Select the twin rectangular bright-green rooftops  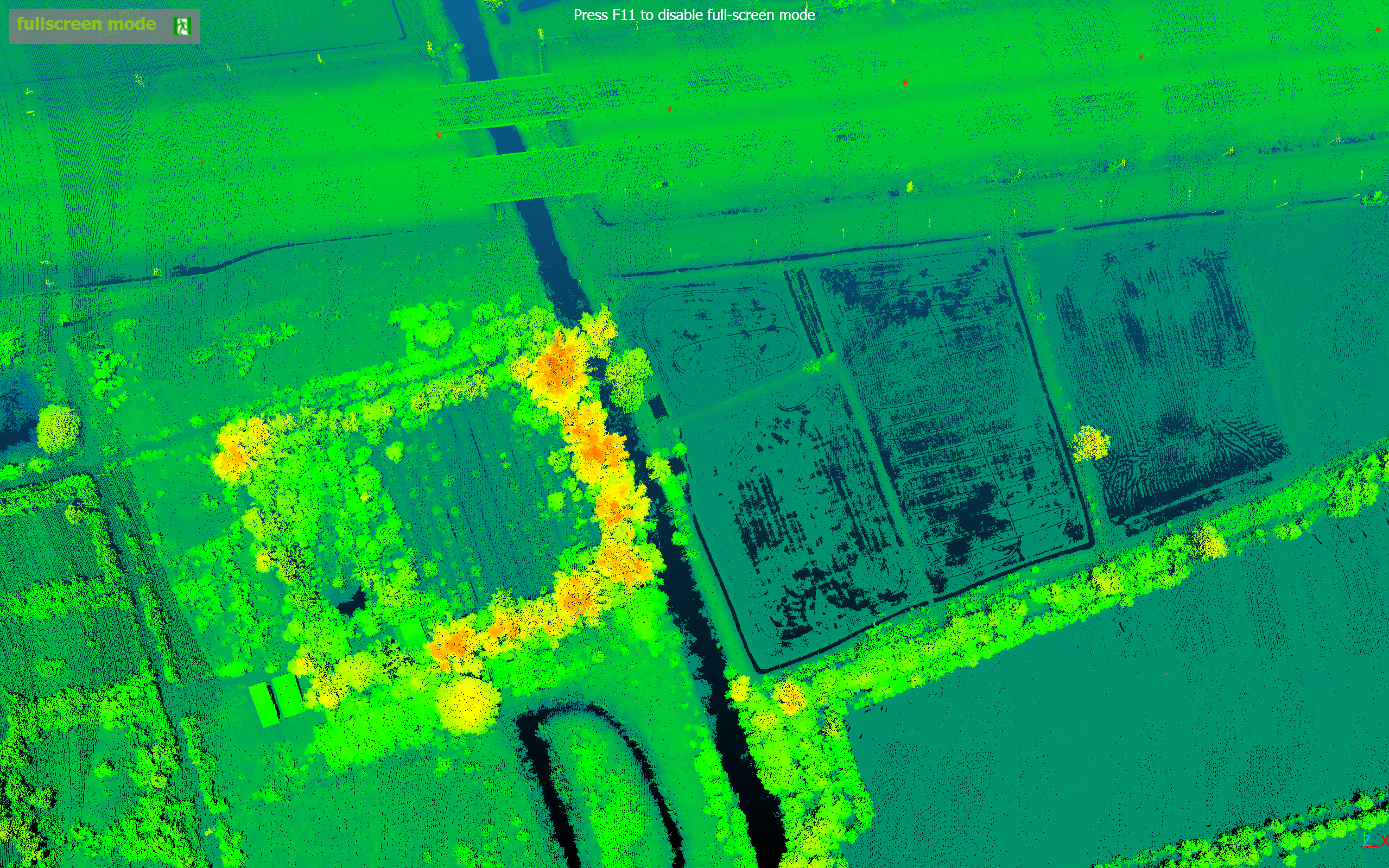(x=276, y=700)
